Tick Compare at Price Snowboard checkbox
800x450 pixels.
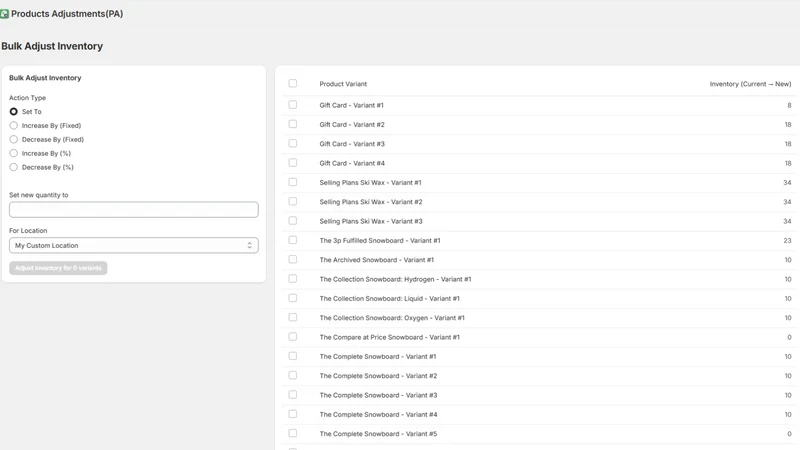[292, 337]
